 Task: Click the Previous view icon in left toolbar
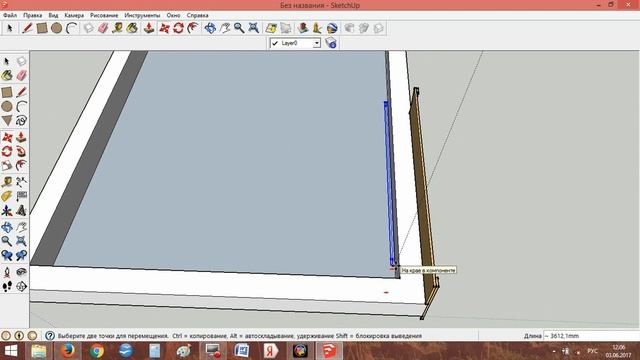(7, 256)
